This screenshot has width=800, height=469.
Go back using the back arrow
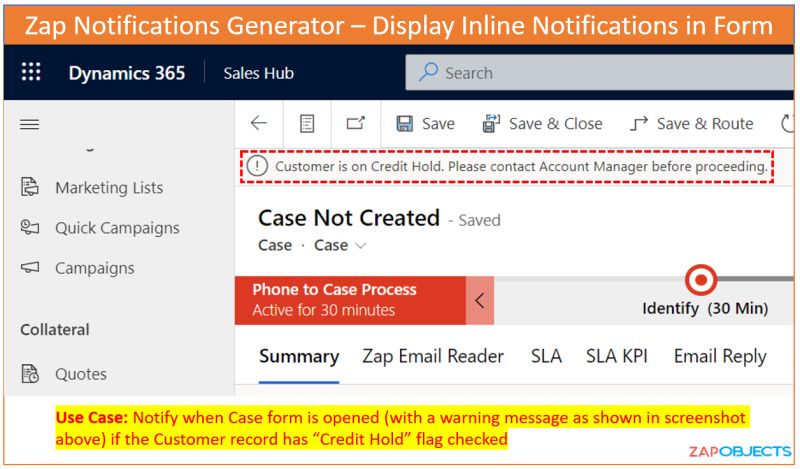259,123
